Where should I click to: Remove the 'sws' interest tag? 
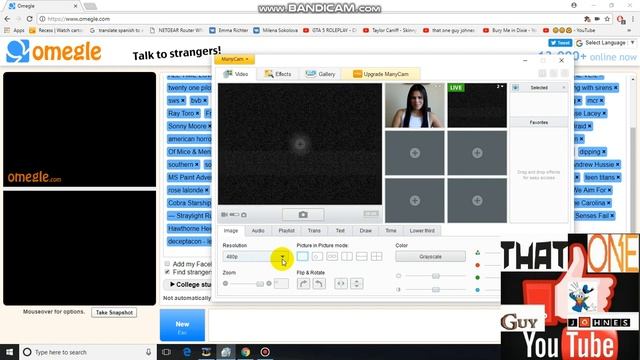tap(183, 100)
